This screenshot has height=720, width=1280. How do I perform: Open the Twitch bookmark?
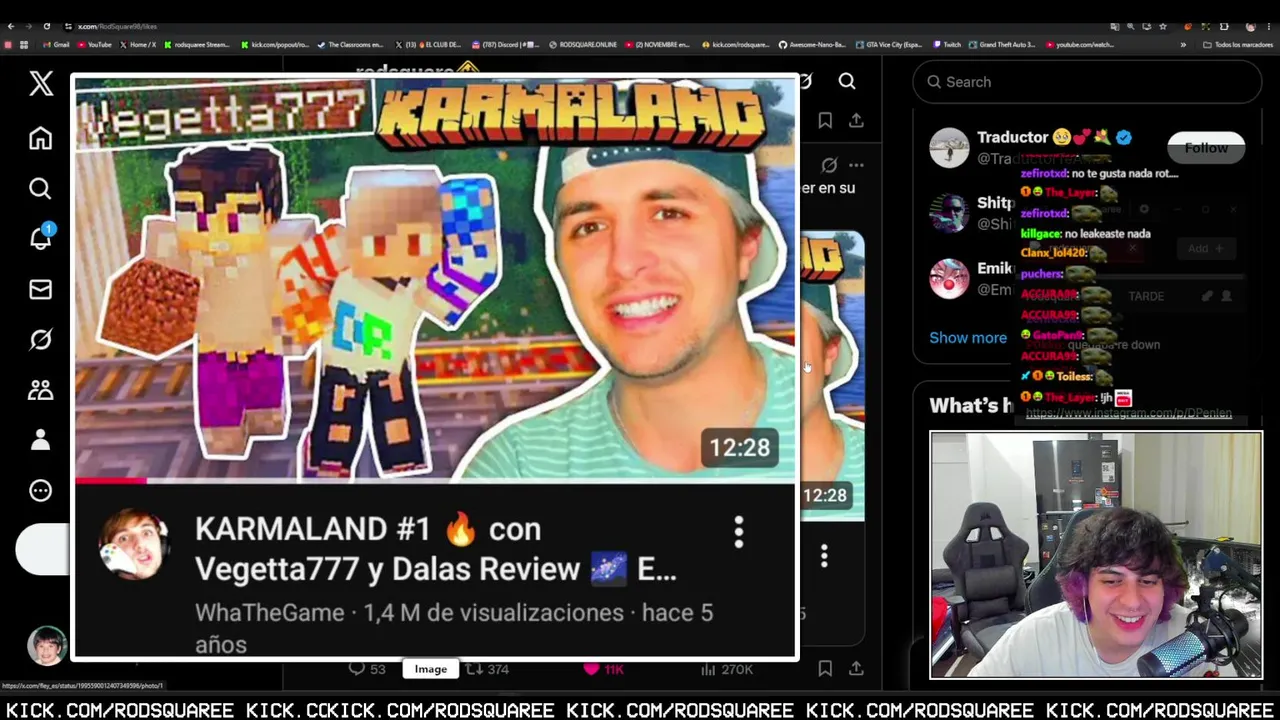point(947,45)
